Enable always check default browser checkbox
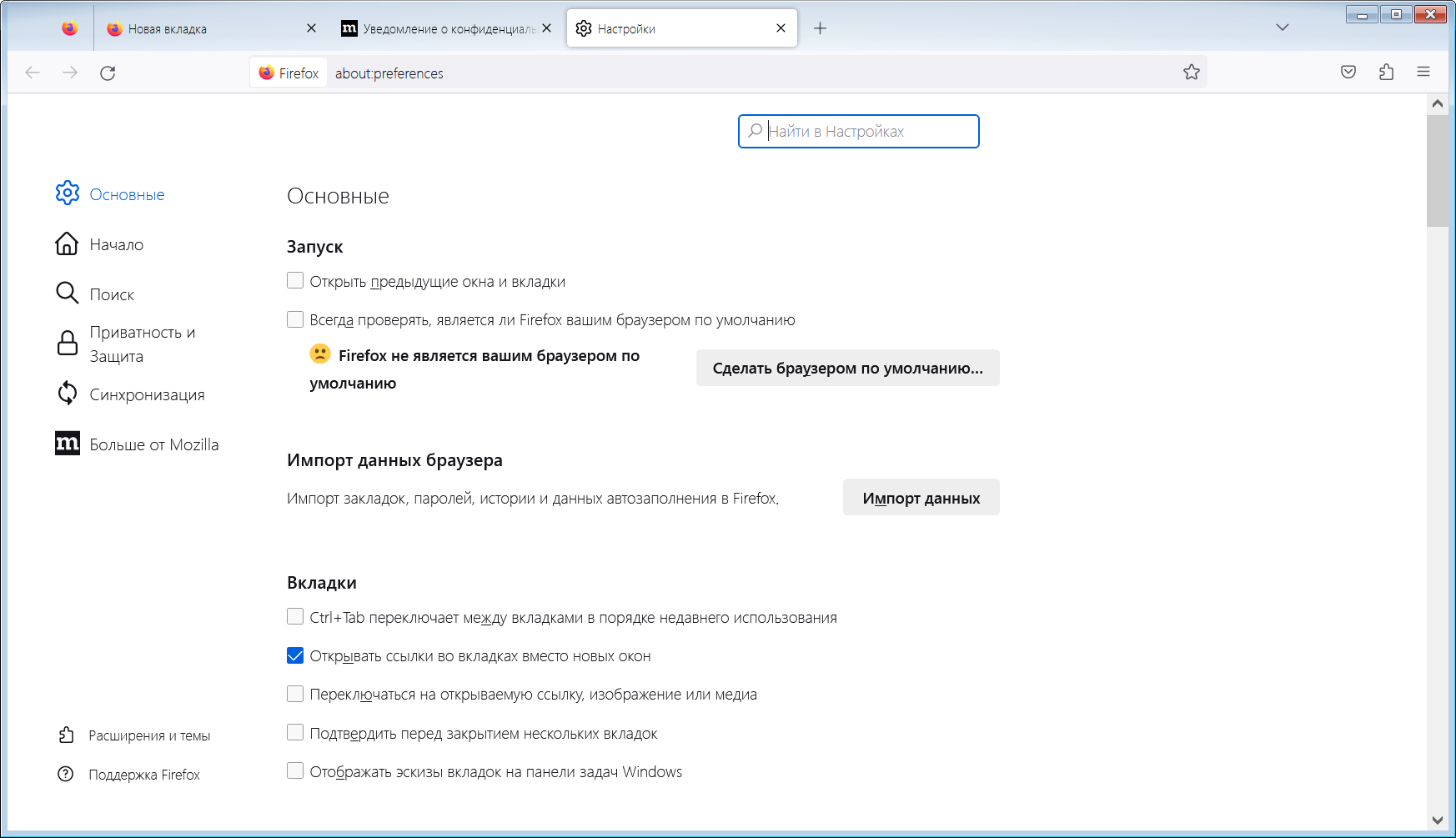This screenshot has height=838, width=1456. [295, 319]
